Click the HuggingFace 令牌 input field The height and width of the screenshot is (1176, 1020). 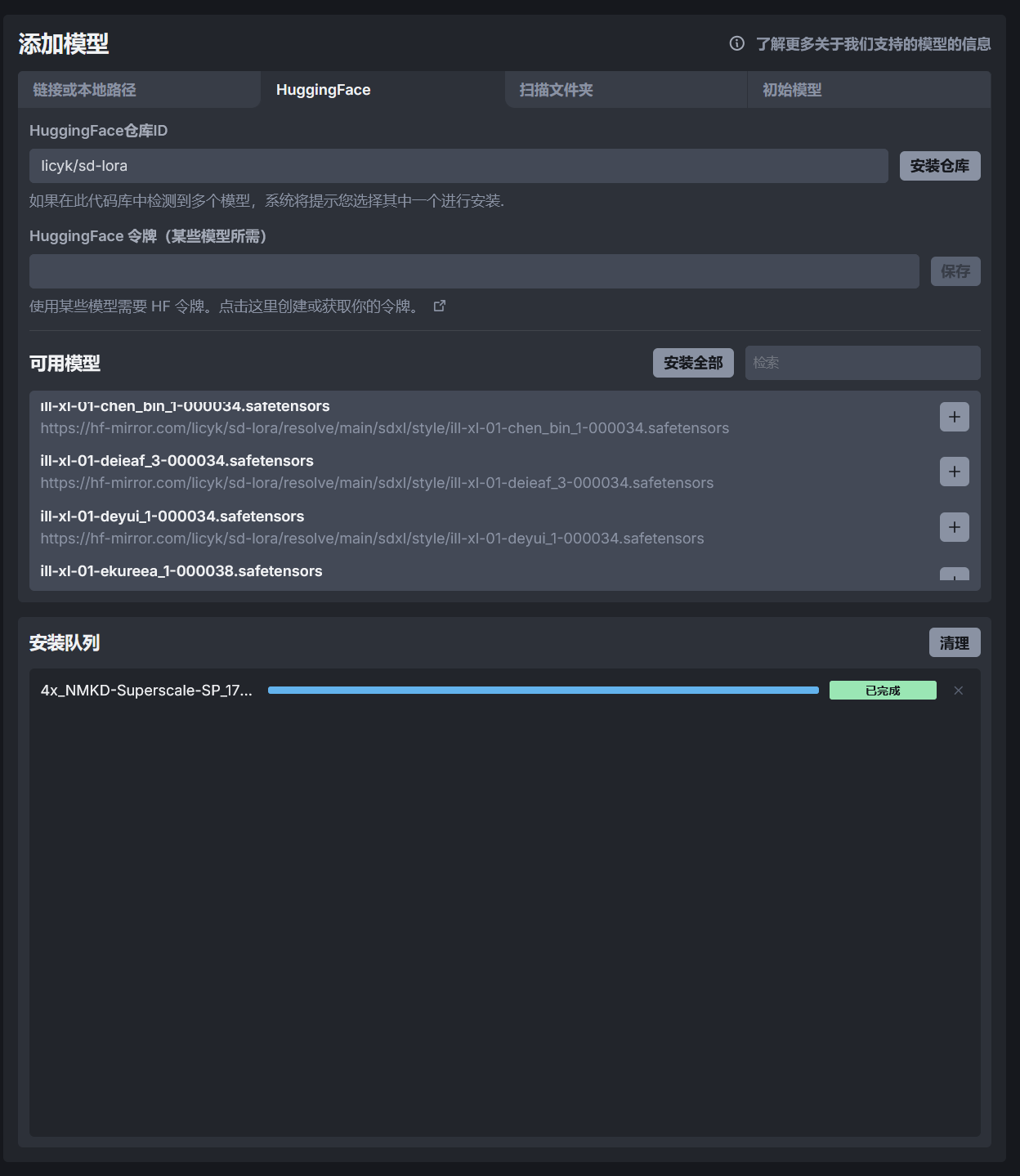point(474,271)
